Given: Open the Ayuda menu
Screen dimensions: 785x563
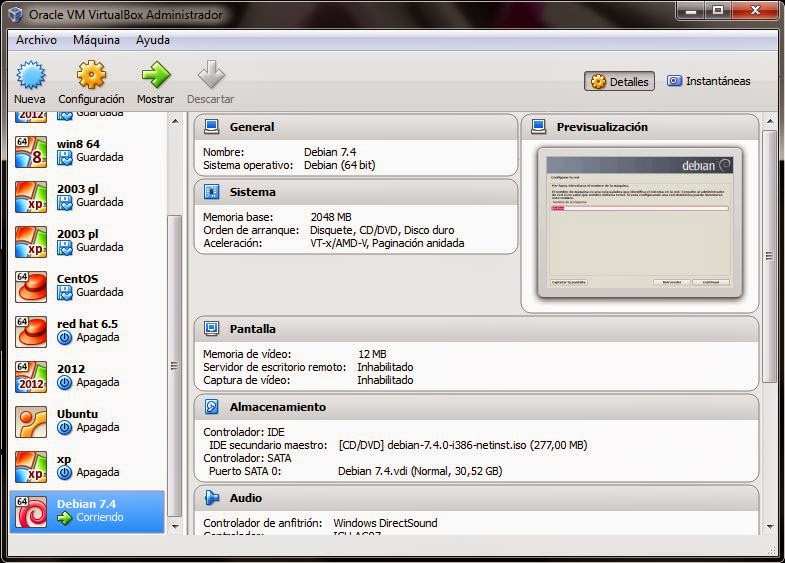Looking at the screenshot, I should [x=153, y=40].
